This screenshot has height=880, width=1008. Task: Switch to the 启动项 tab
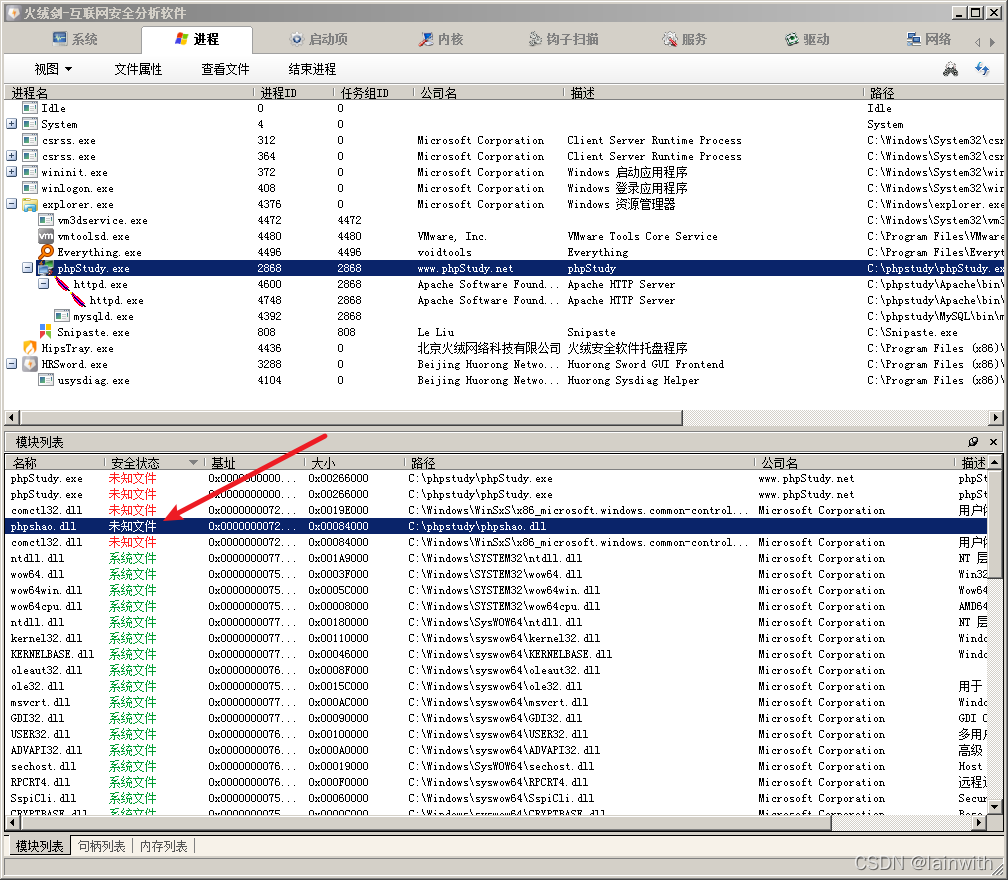318,39
